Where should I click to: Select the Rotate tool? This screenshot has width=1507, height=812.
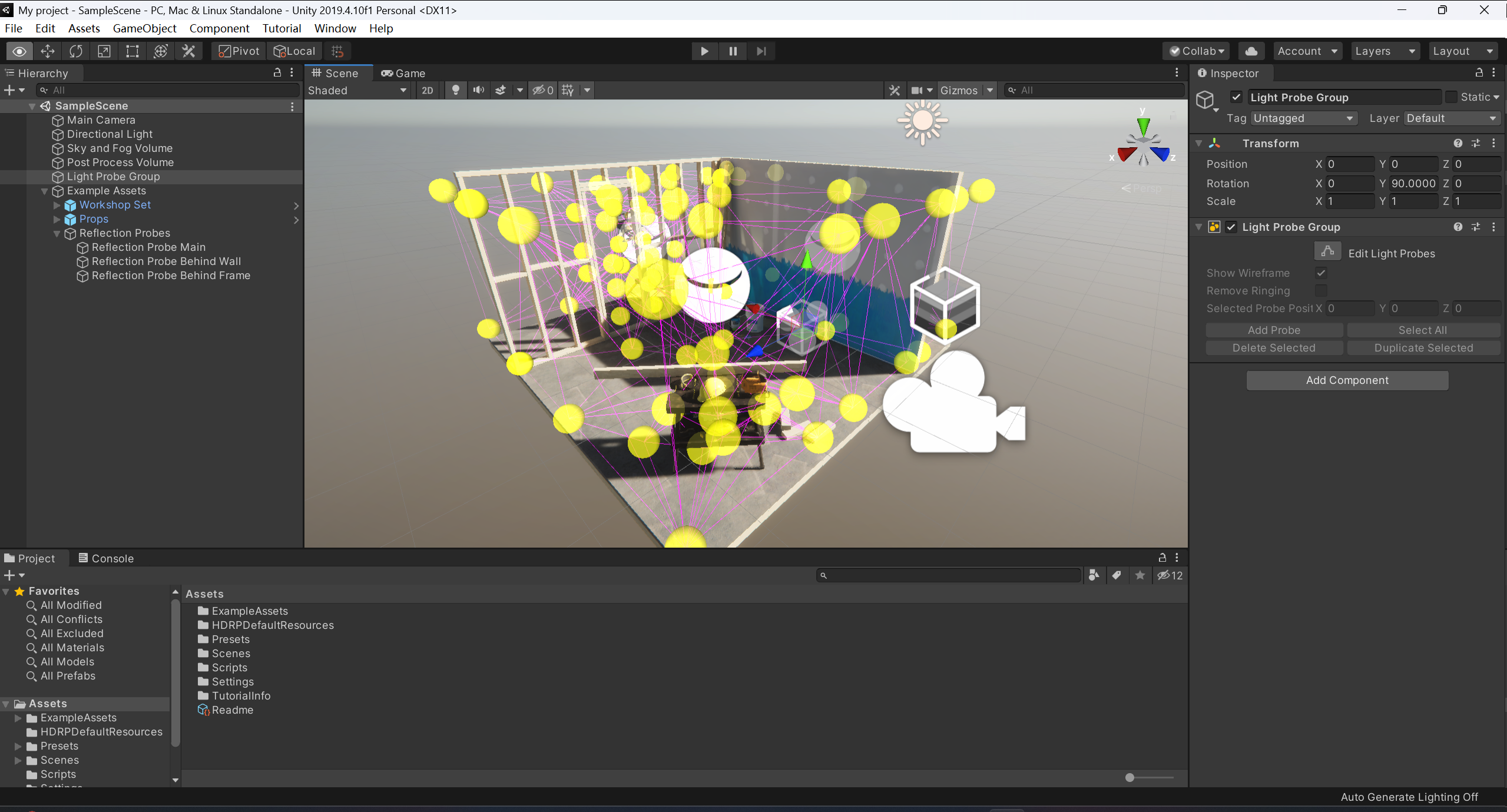76,51
